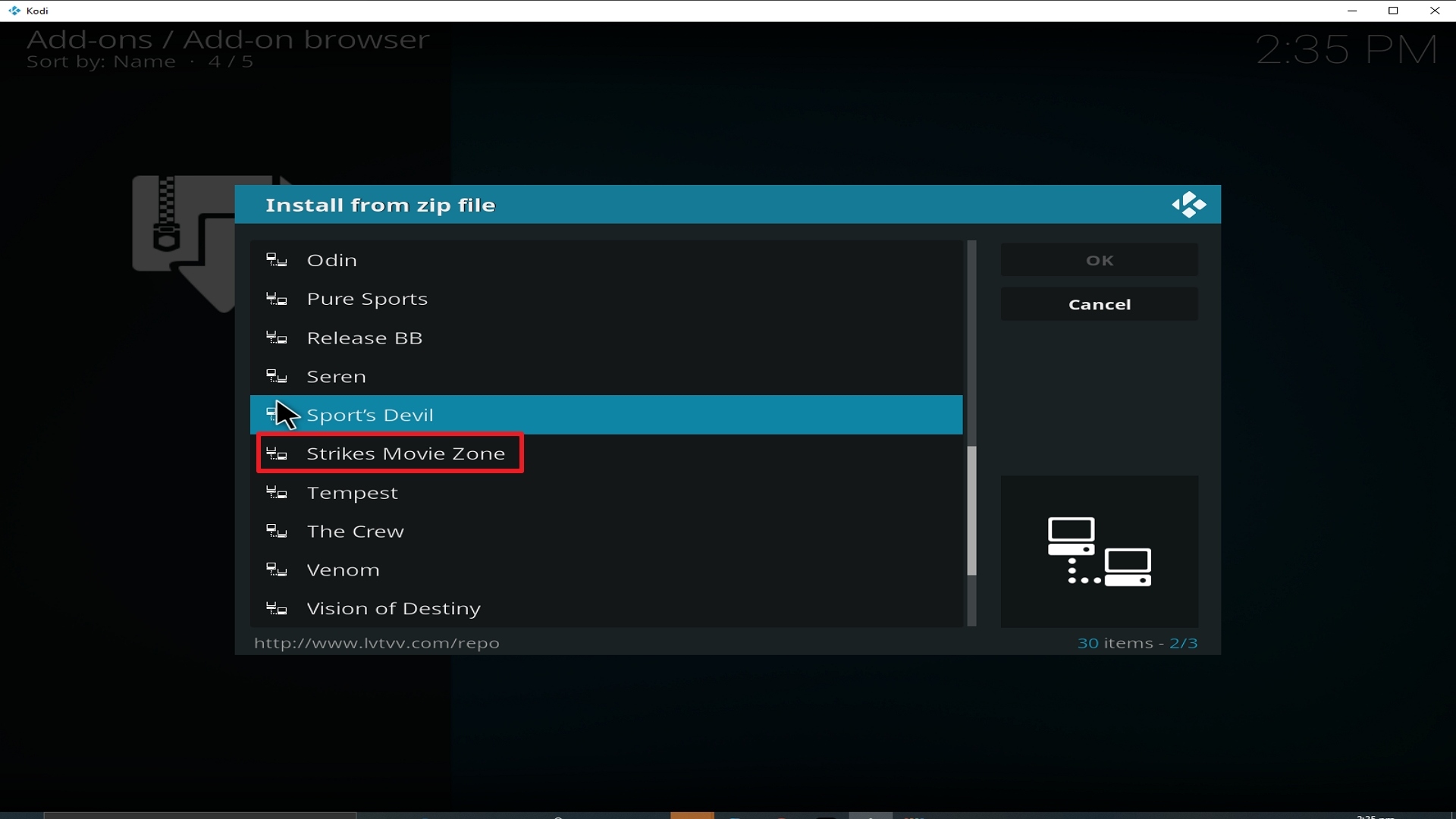The width and height of the screenshot is (1456, 819).
Task: Select Strikes Movie Zone
Action: [x=606, y=453]
